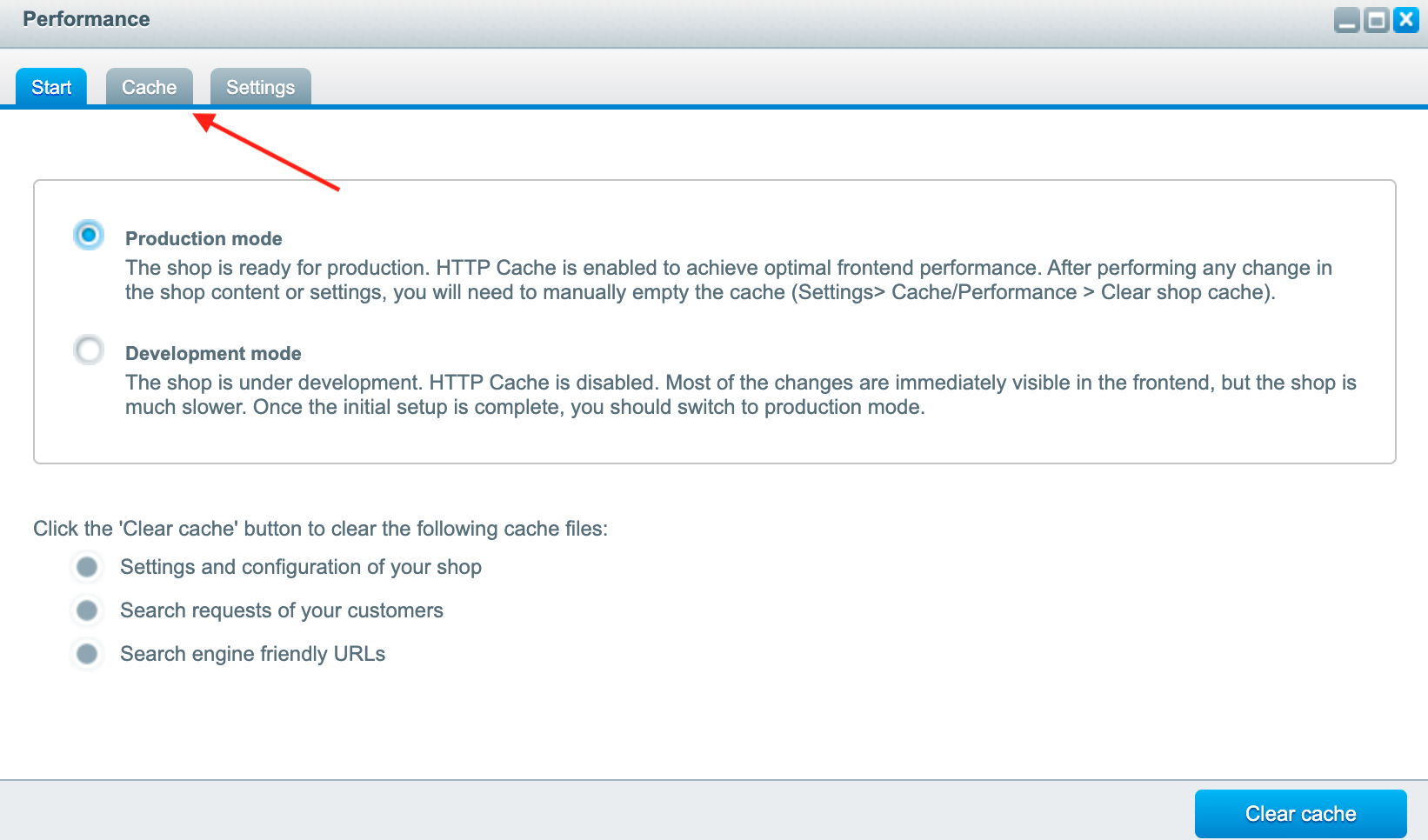The height and width of the screenshot is (840, 1428).
Task: Click status icon beside Settings and configuration
Action: 87,567
